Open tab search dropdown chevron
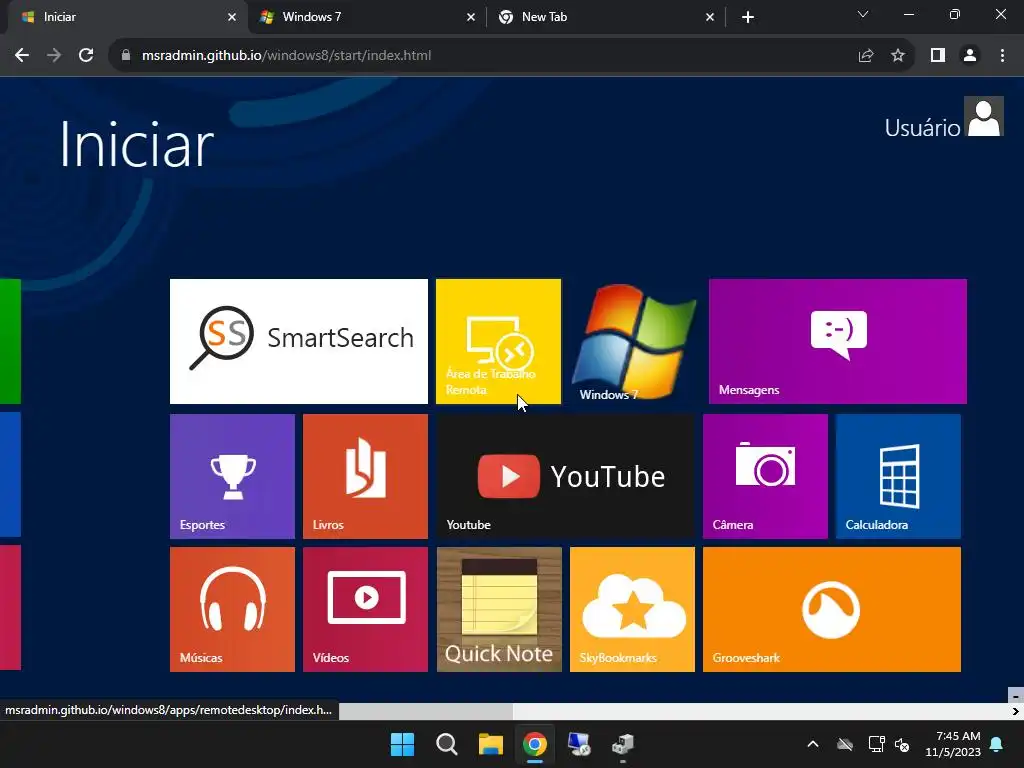The image size is (1024, 768). point(863,14)
